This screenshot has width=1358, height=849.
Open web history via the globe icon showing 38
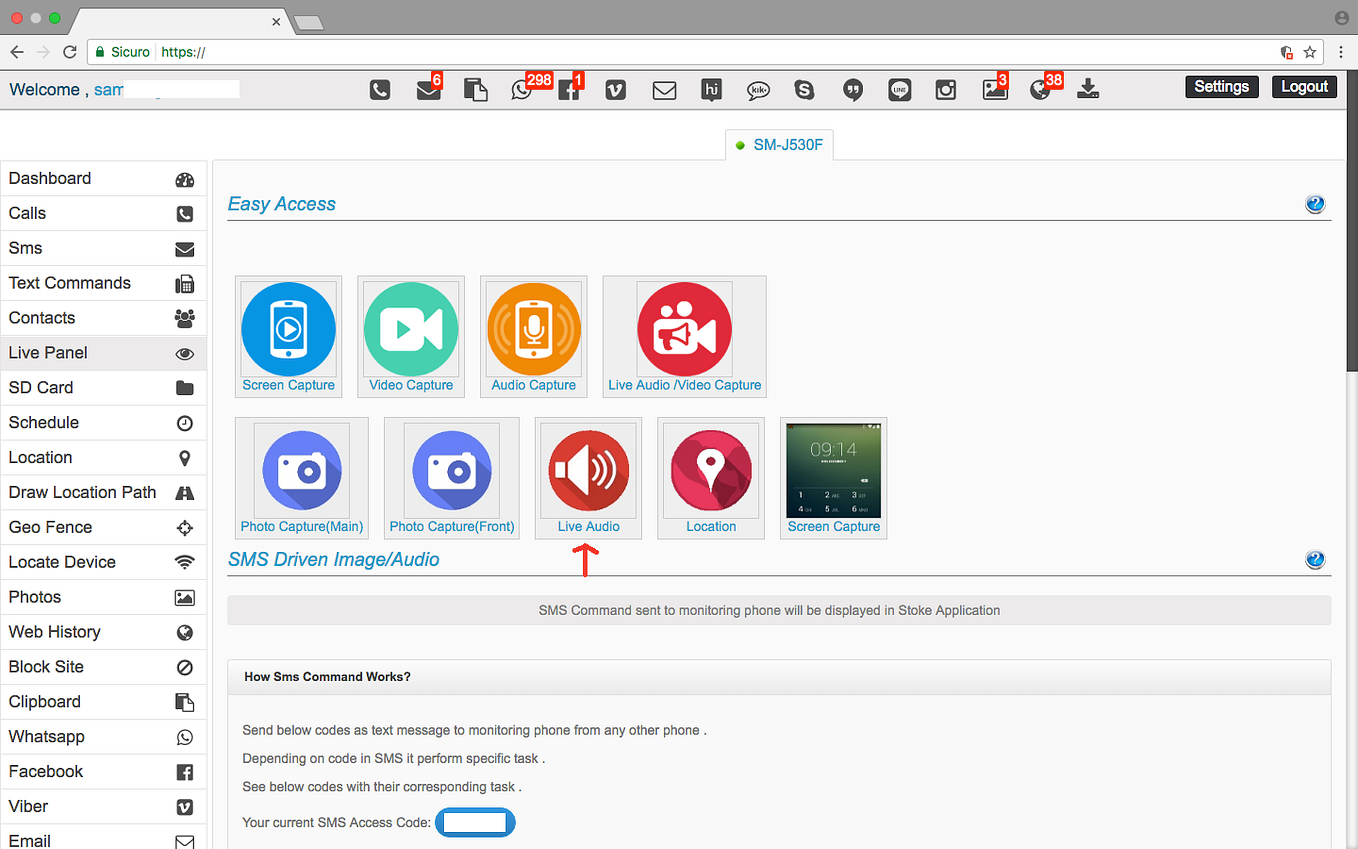(1040, 89)
